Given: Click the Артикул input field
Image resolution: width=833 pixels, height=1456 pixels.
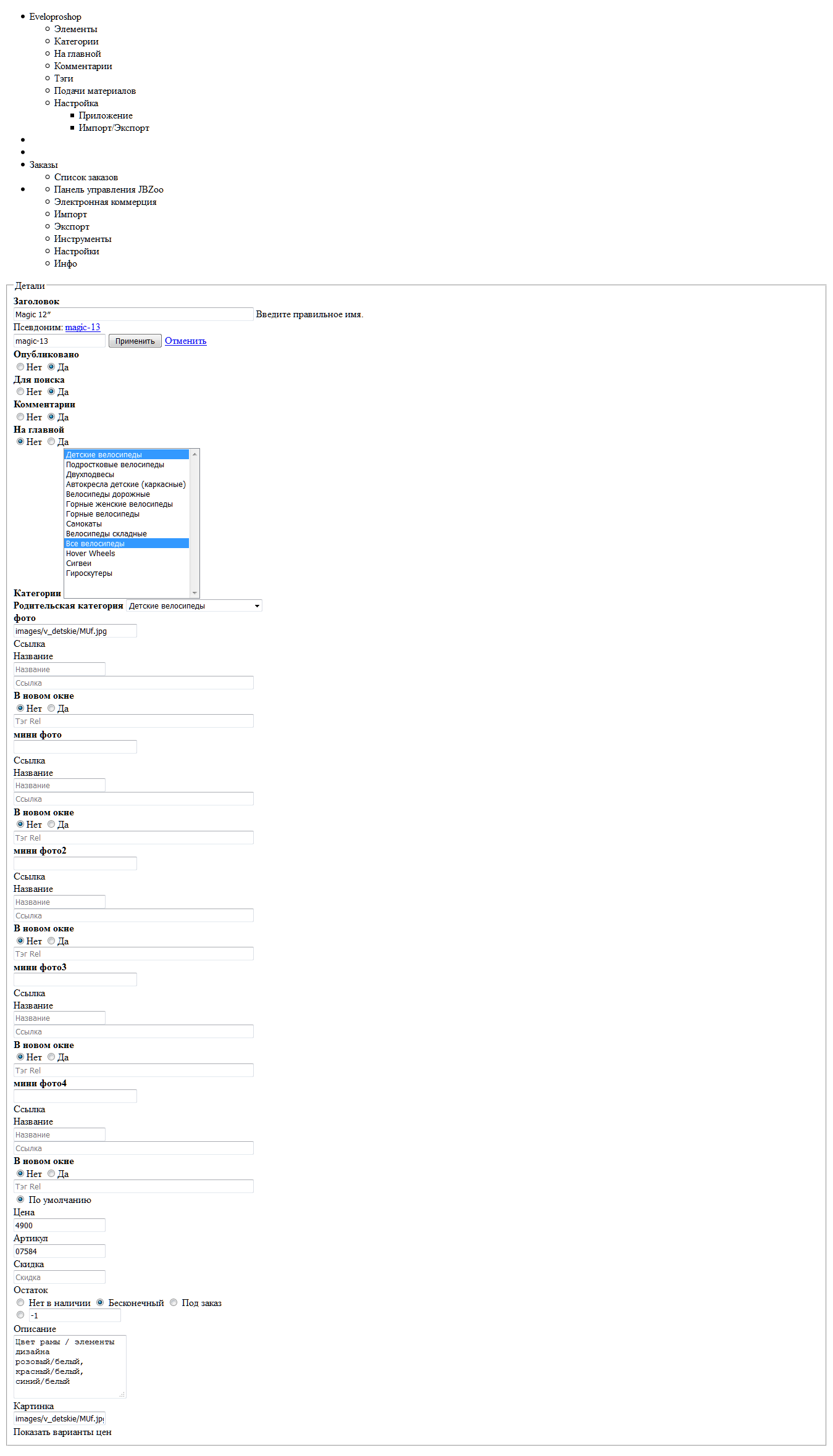Looking at the screenshot, I should 59,1251.
